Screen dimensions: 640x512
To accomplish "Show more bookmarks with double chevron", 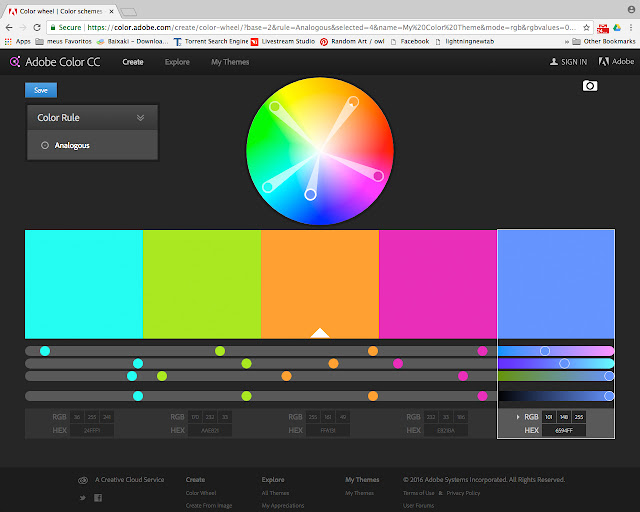I will pos(567,42).
